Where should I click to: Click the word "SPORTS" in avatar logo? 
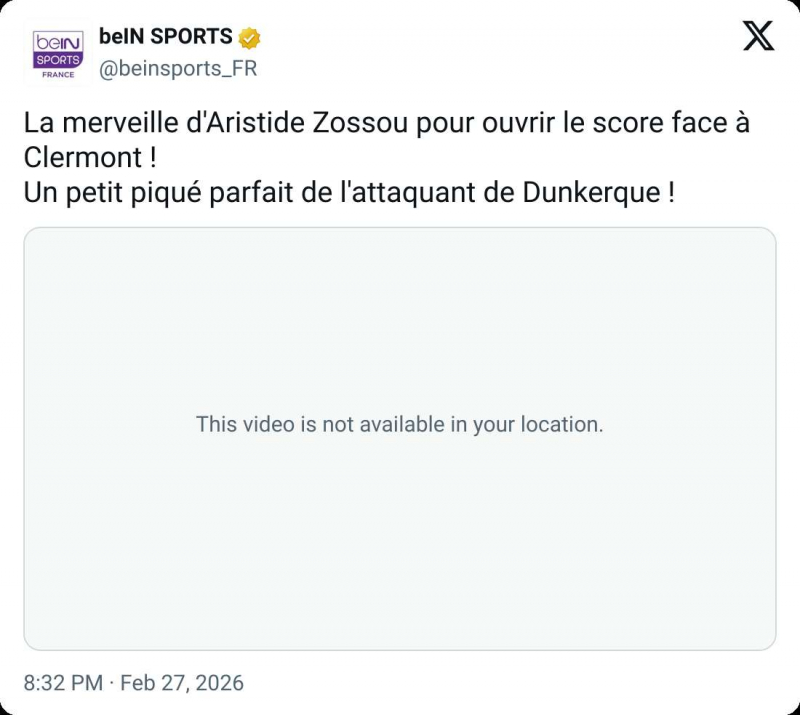tap(58, 60)
